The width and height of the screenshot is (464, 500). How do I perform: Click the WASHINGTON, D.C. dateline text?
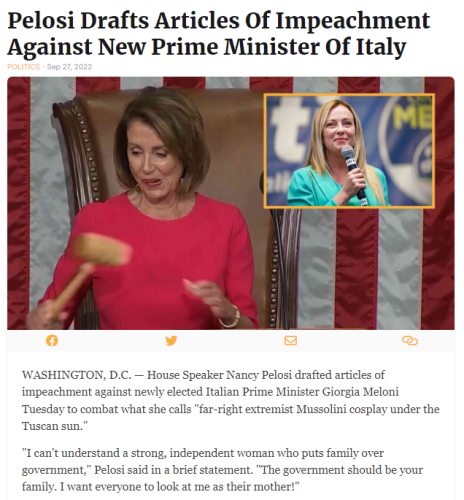tap(77, 375)
